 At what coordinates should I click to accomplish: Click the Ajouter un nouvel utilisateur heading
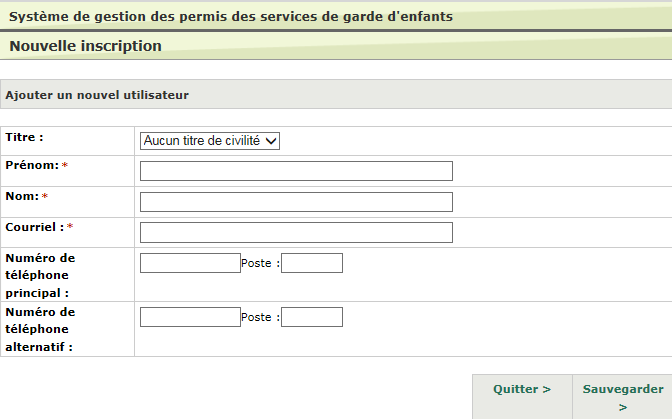click(97, 95)
